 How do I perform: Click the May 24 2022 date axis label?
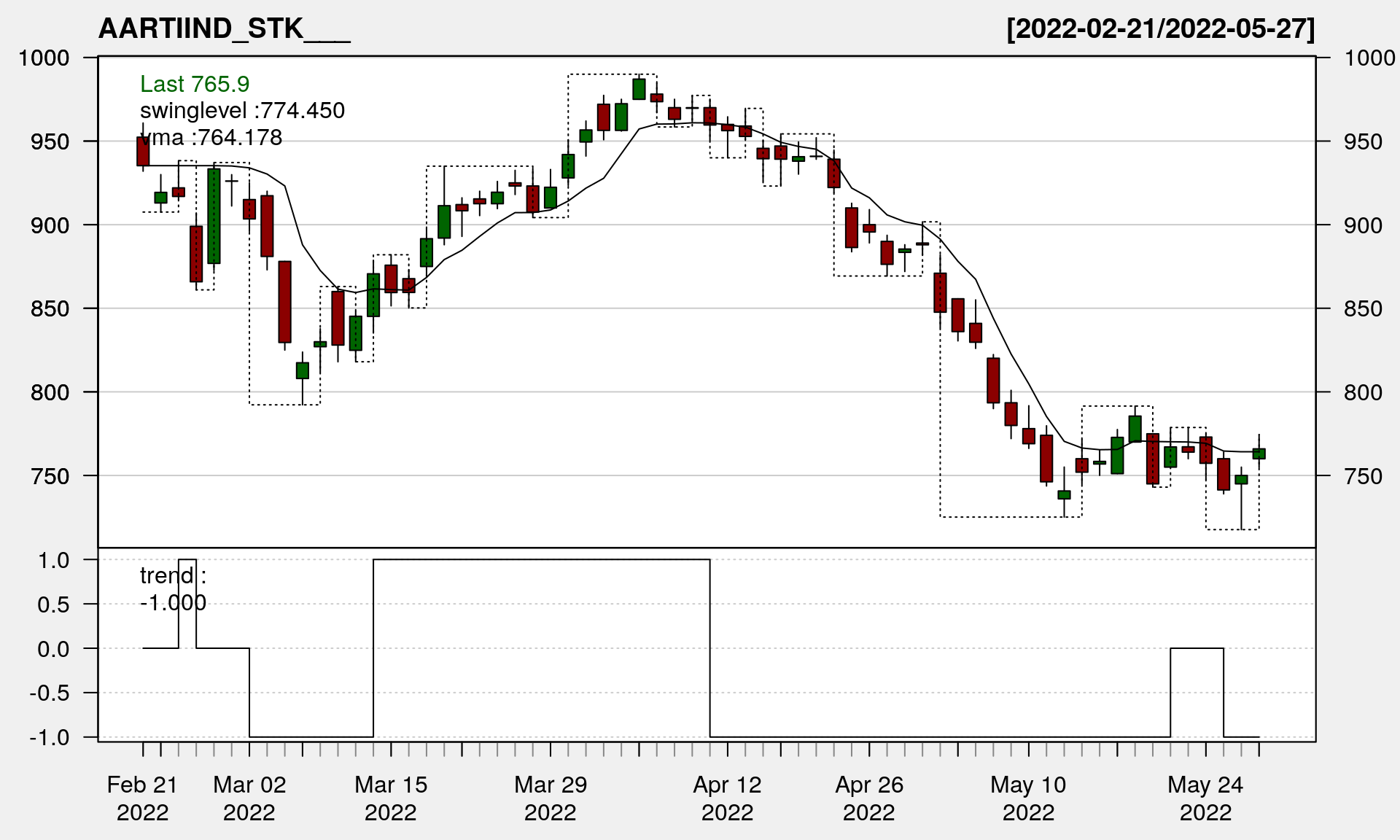click(1205, 798)
